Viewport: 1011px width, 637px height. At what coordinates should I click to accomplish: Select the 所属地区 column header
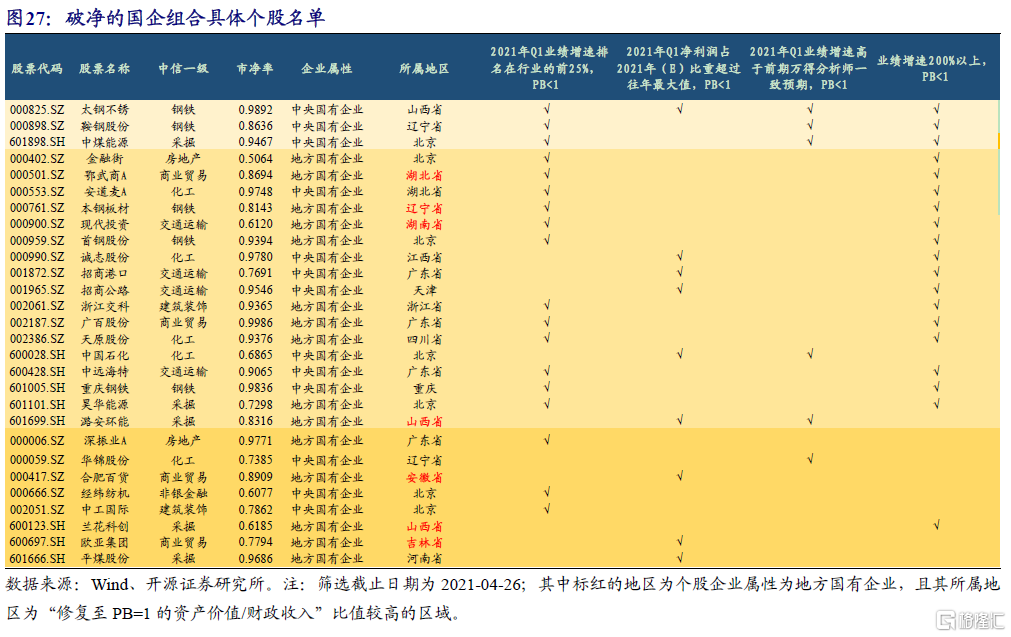tap(424, 68)
